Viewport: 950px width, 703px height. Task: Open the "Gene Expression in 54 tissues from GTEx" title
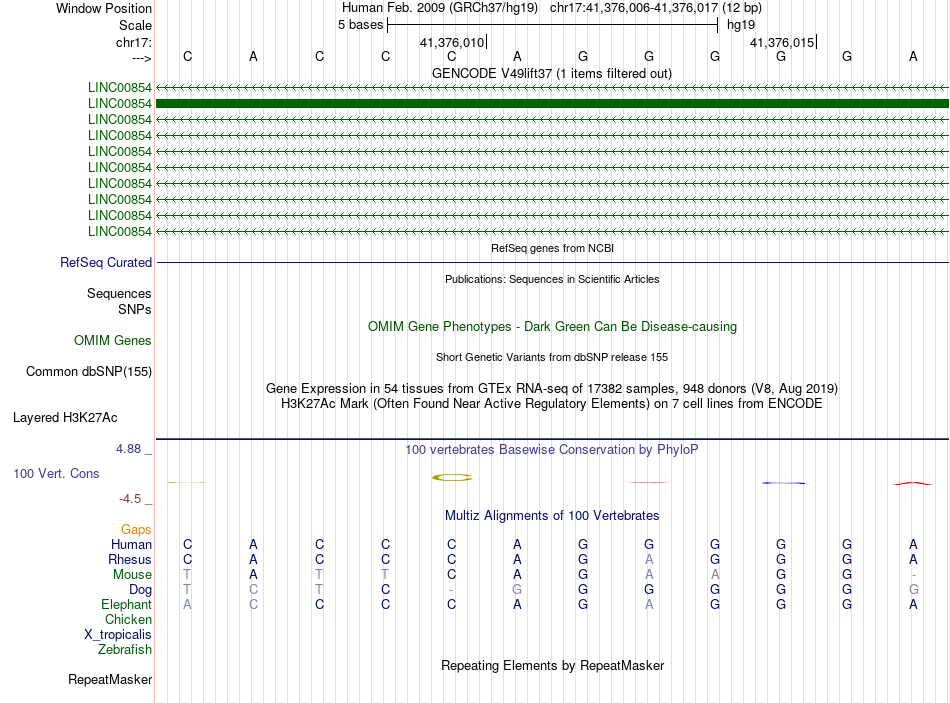552,388
